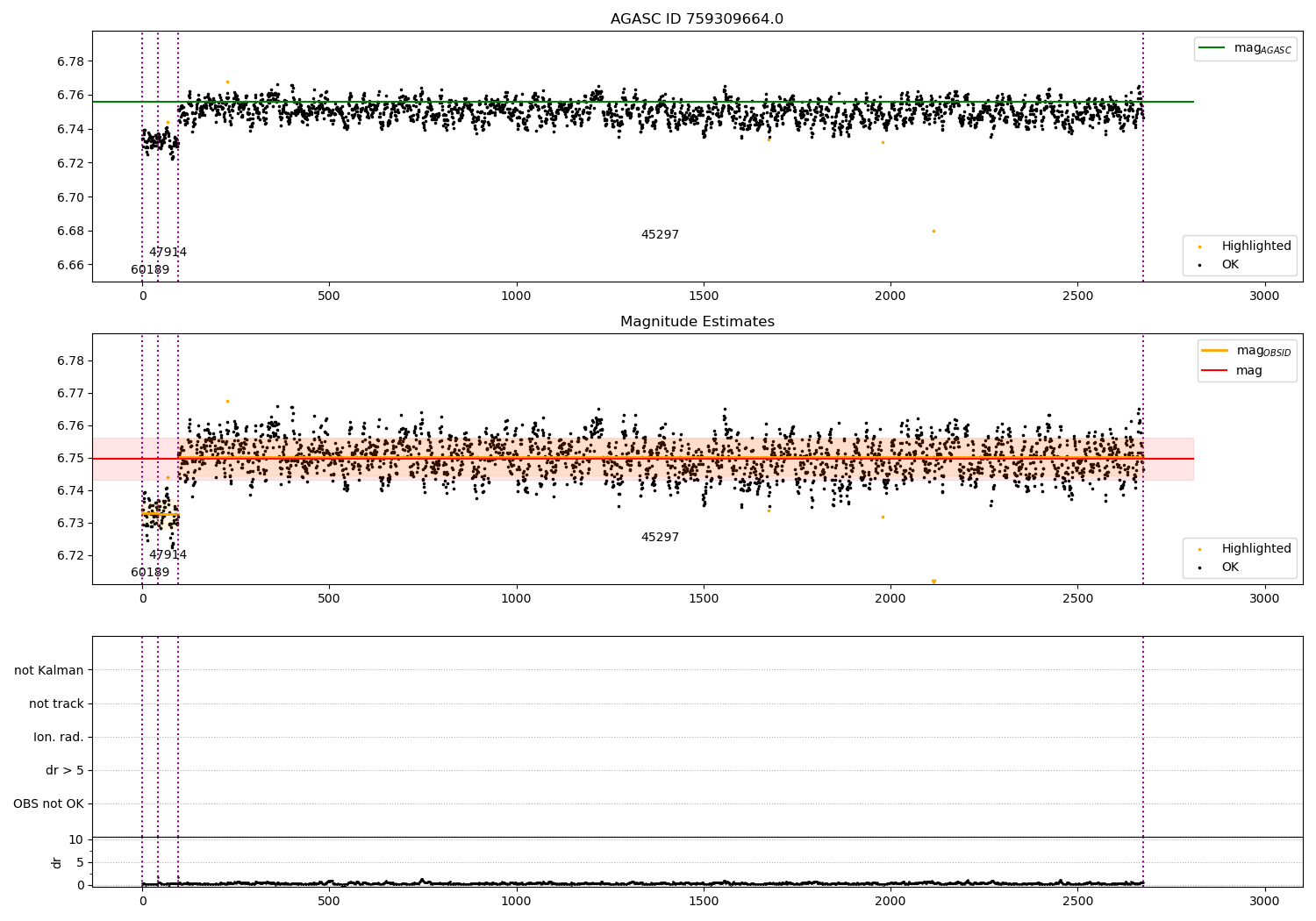
Task: Click the Magnitude Estimates subplot title
Action: 697,322
